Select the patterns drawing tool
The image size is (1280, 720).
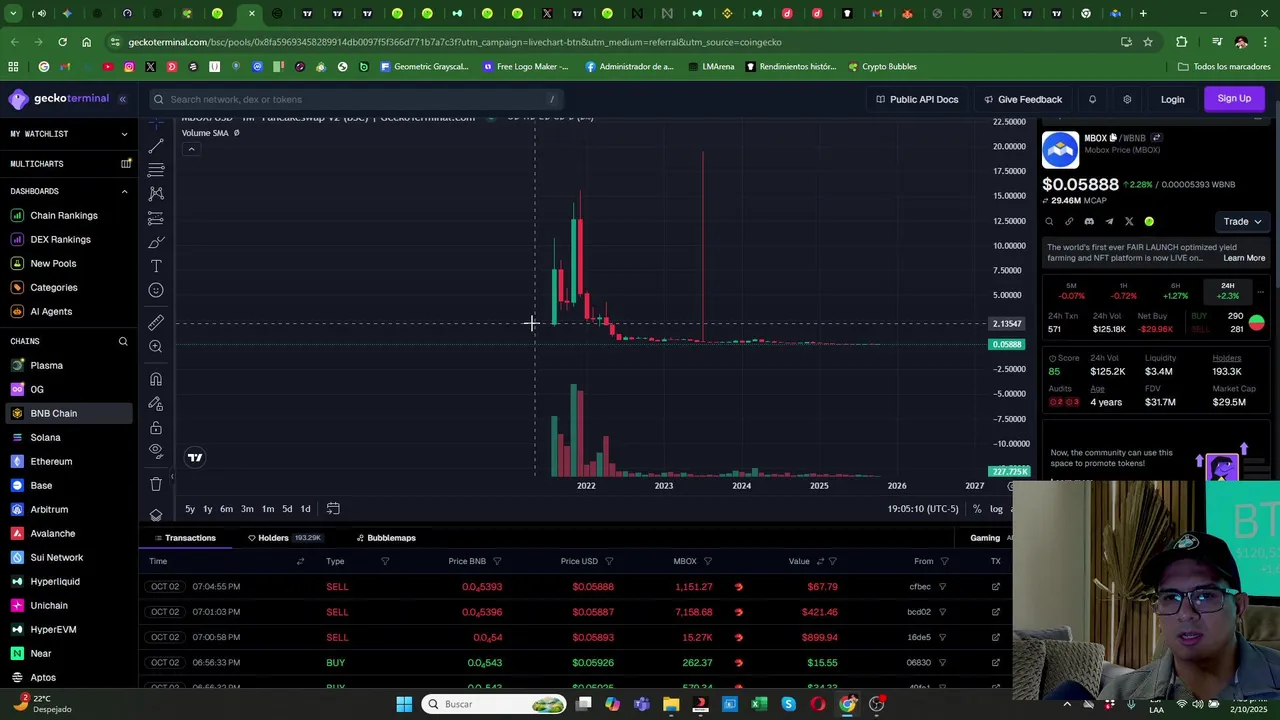[156, 194]
